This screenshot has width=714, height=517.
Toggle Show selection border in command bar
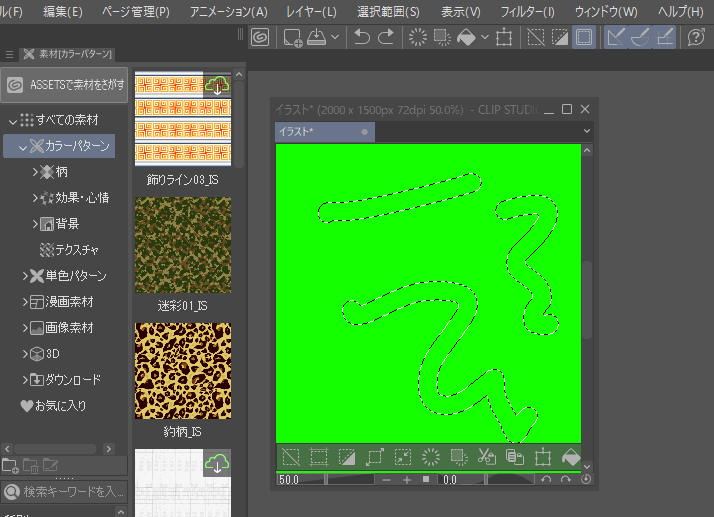(x=584, y=38)
